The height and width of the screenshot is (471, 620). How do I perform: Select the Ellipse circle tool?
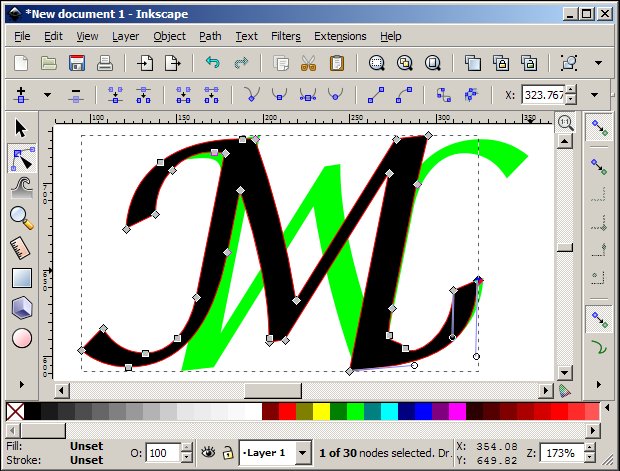(x=22, y=338)
